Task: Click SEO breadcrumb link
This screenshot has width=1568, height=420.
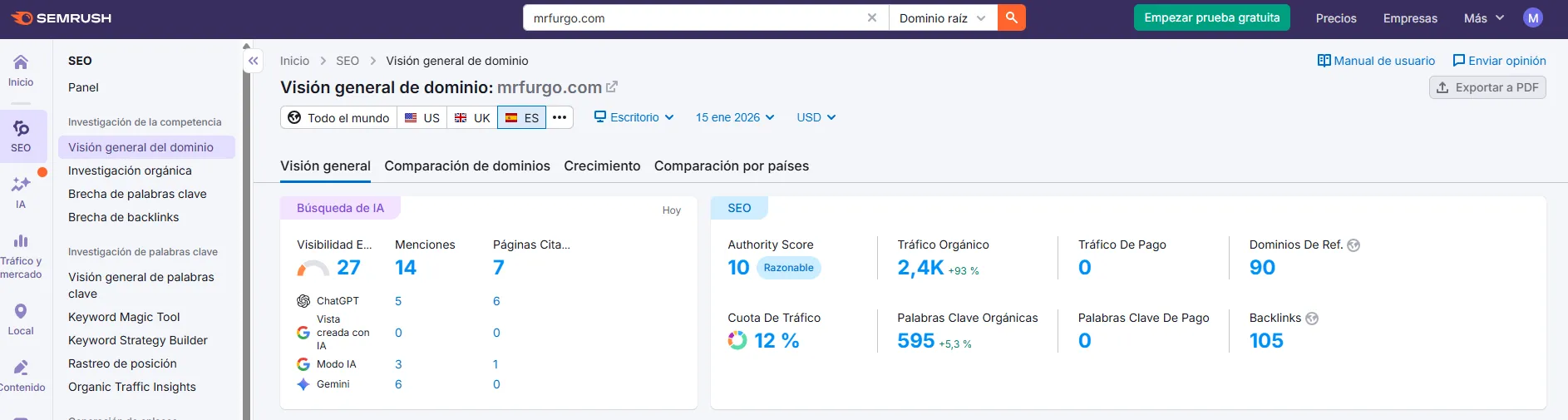Action: click(x=348, y=61)
